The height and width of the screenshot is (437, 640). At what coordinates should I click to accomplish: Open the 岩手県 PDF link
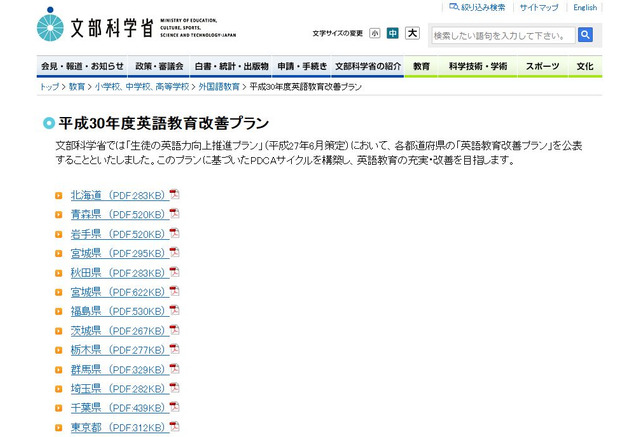coord(120,234)
